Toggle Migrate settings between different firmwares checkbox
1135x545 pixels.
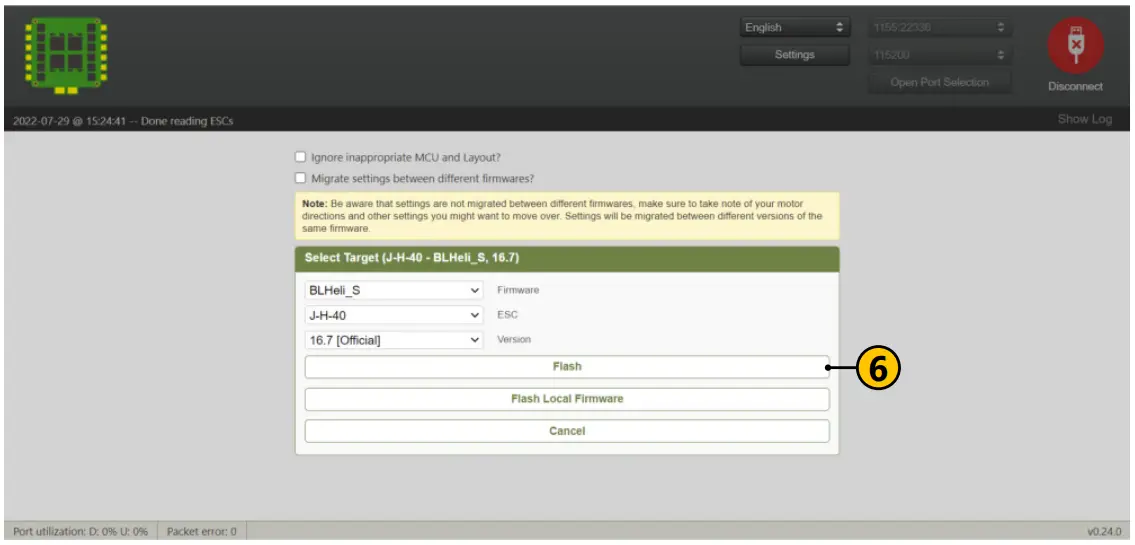(x=300, y=178)
